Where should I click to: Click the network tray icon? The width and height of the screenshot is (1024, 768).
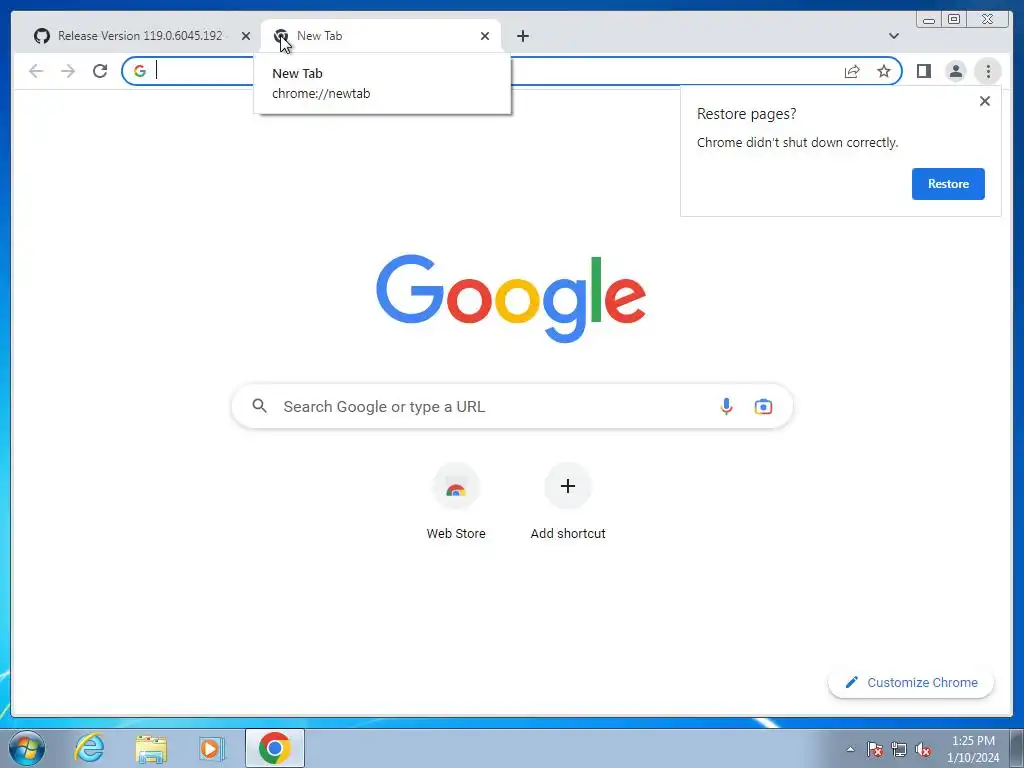coord(899,749)
